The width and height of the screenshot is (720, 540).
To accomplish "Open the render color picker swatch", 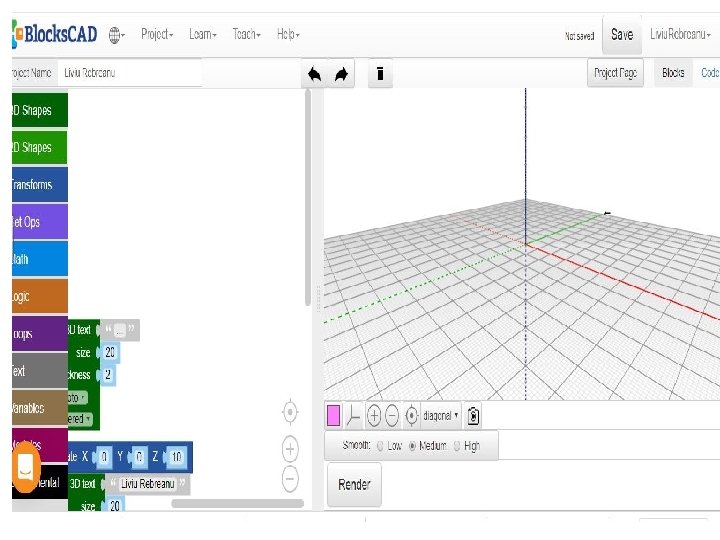I will pos(333,416).
